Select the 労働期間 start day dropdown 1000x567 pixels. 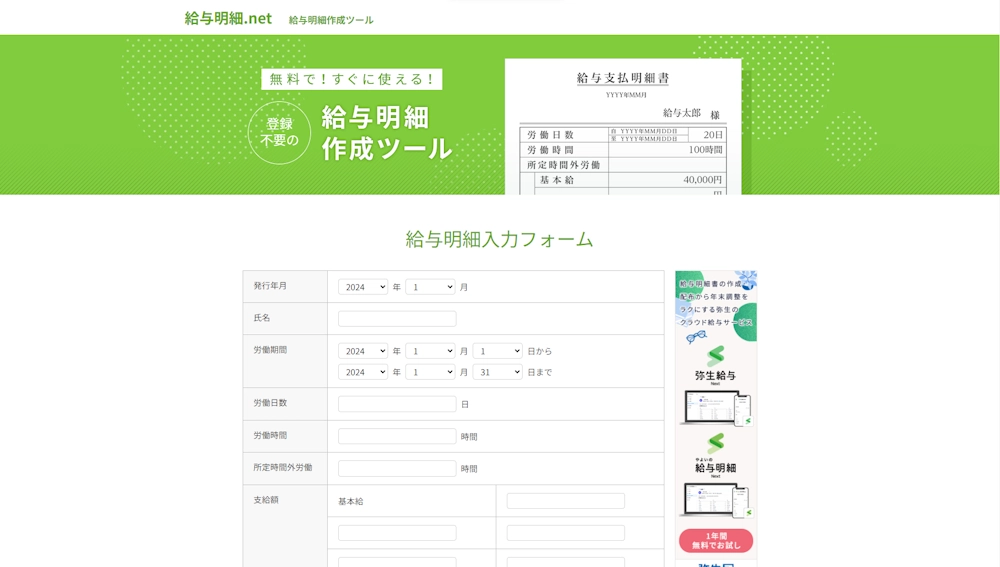[497, 351]
